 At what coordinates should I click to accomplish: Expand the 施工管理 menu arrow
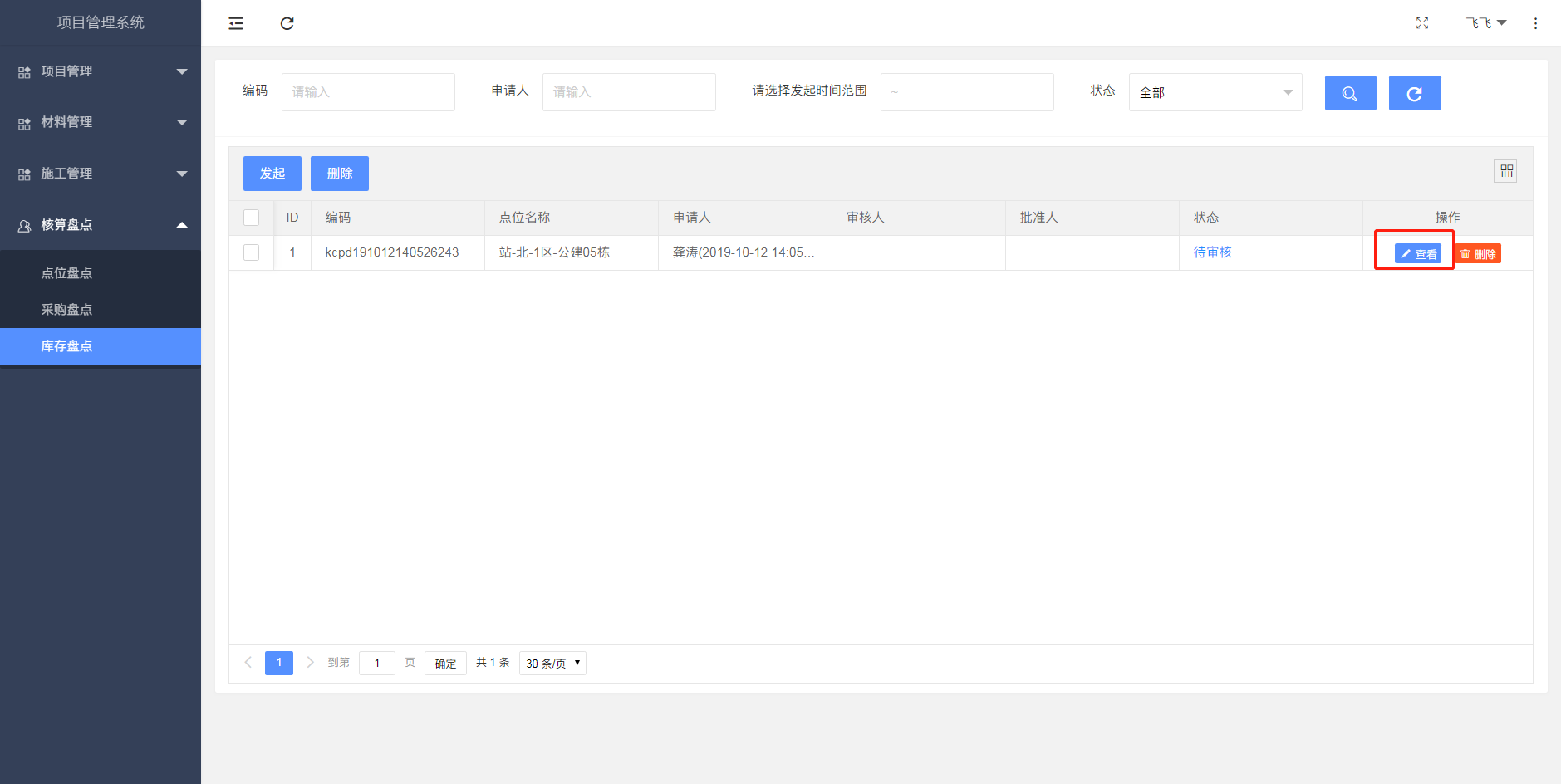click(x=182, y=174)
